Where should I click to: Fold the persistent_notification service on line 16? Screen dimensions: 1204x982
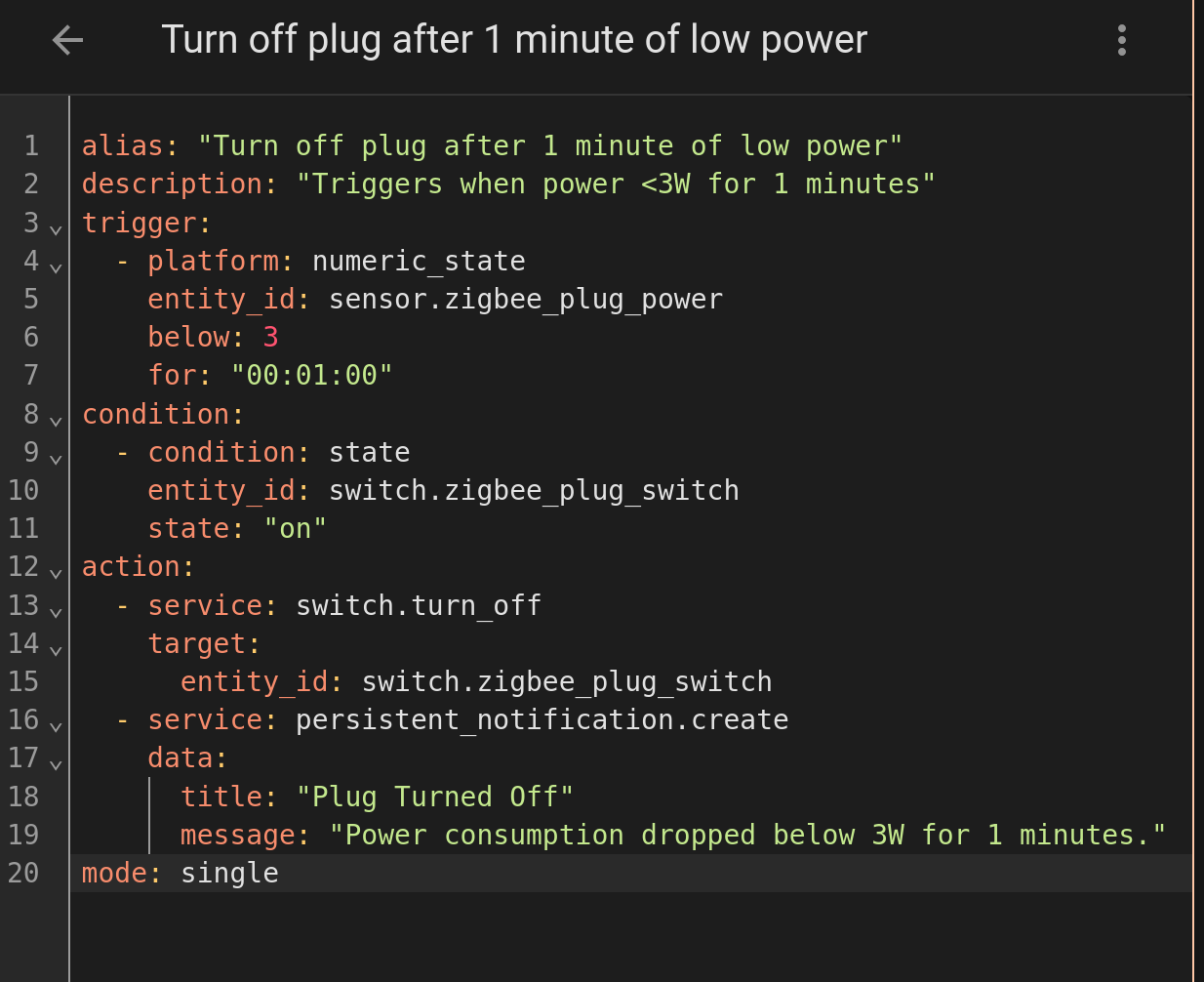click(56, 725)
